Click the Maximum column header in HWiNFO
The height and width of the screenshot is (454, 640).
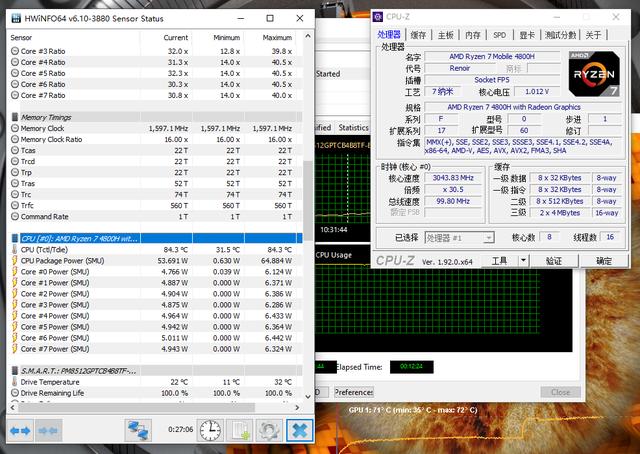(277, 37)
